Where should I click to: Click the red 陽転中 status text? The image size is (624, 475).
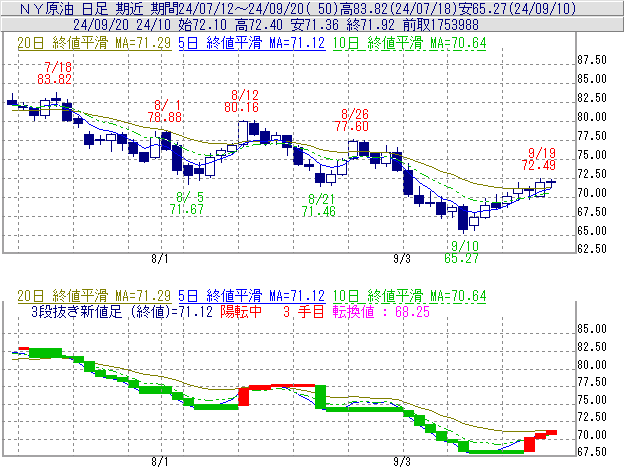(x=241, y=311)
